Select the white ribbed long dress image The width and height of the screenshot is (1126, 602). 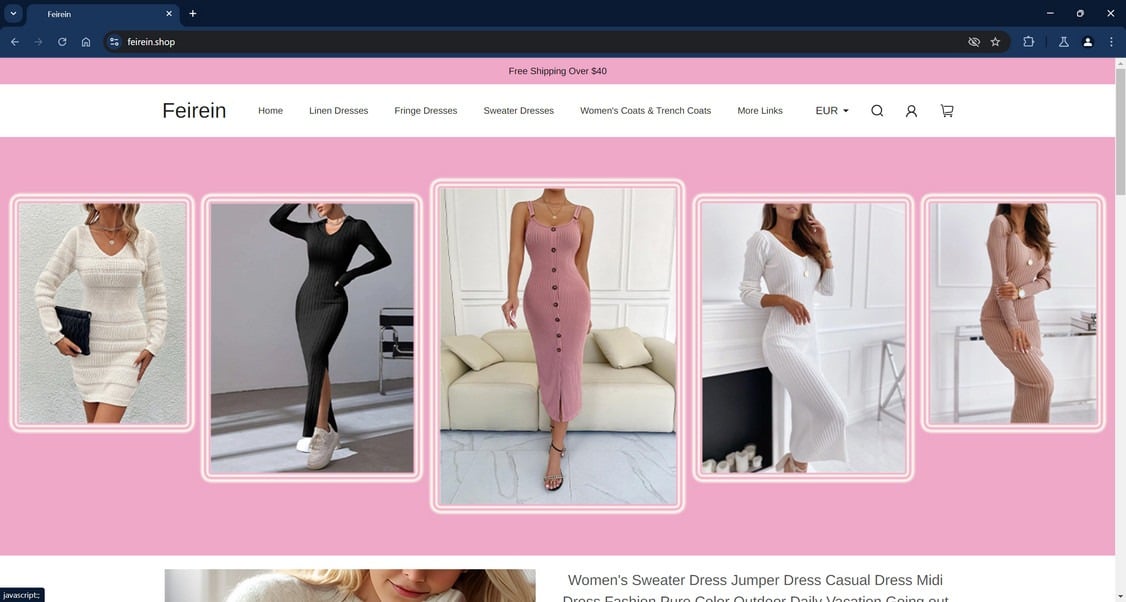(x=803, y=338)
